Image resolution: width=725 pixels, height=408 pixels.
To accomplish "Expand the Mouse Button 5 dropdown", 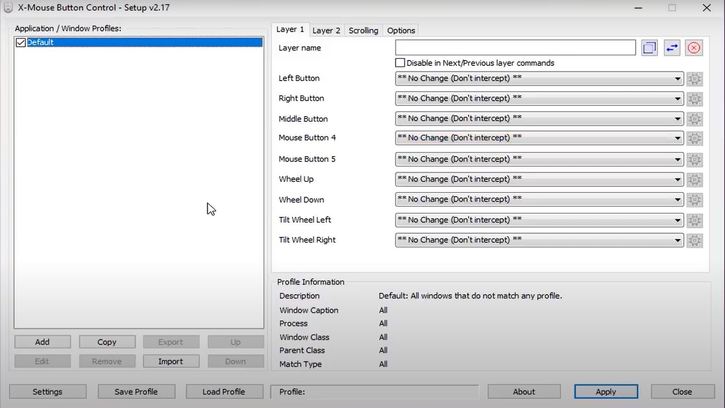I will pyautogui.click(x=539, y=159).
